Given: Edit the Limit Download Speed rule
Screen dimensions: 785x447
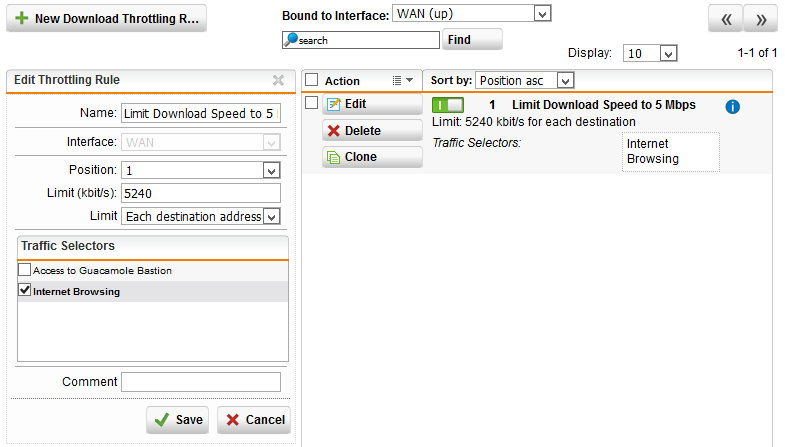Looking at the screenshot, I should tap(372, 104).
